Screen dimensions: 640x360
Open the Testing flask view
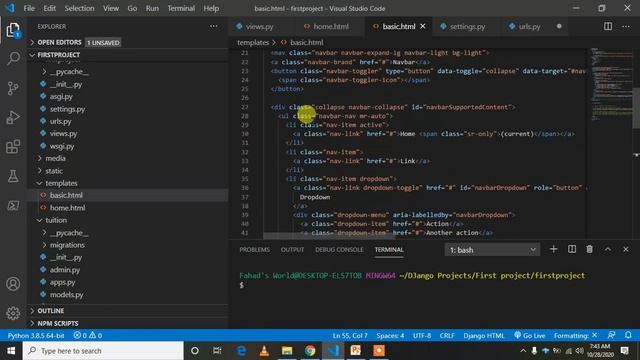[x=13, y=176]
